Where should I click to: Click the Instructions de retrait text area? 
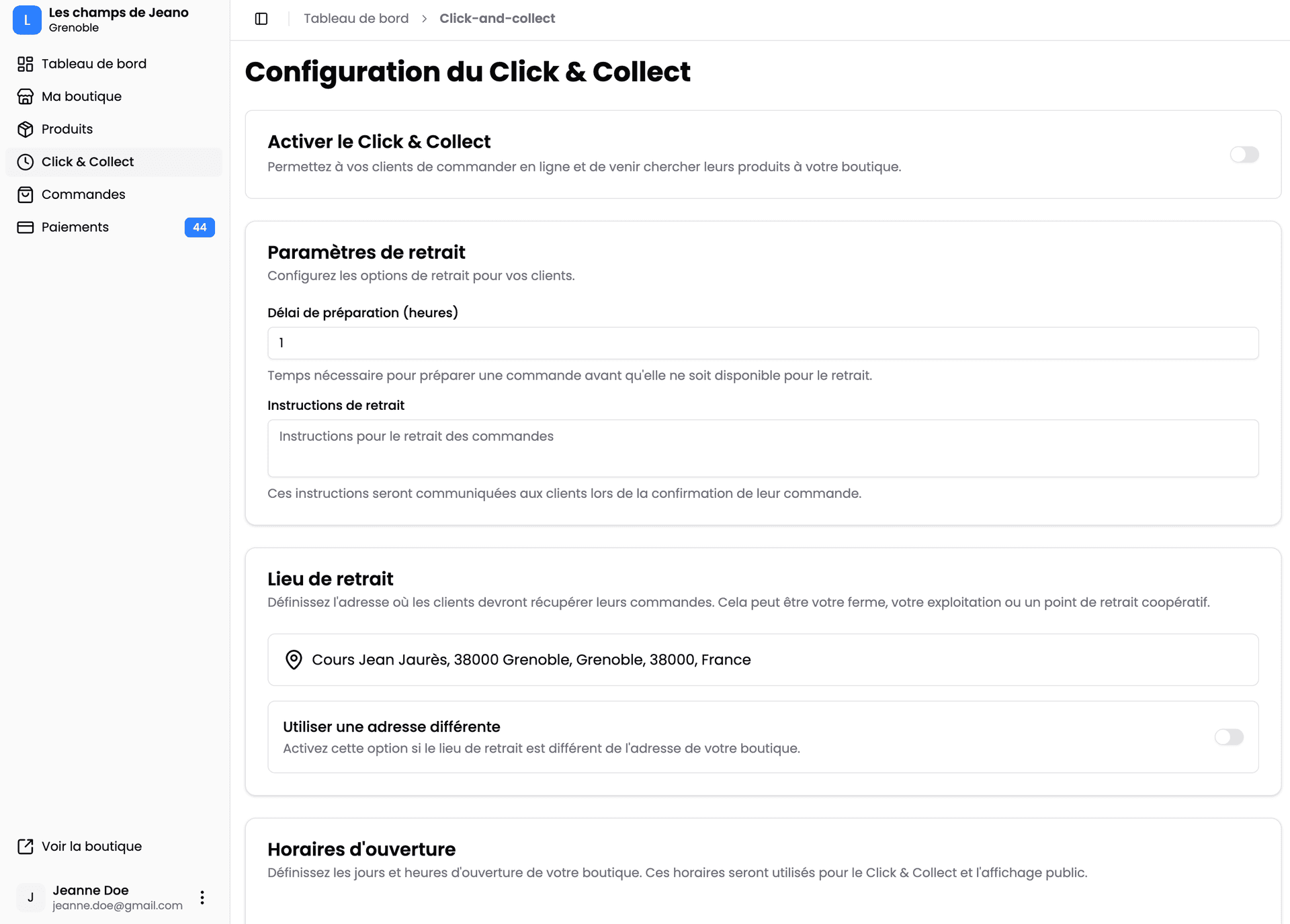coord(763,448)
